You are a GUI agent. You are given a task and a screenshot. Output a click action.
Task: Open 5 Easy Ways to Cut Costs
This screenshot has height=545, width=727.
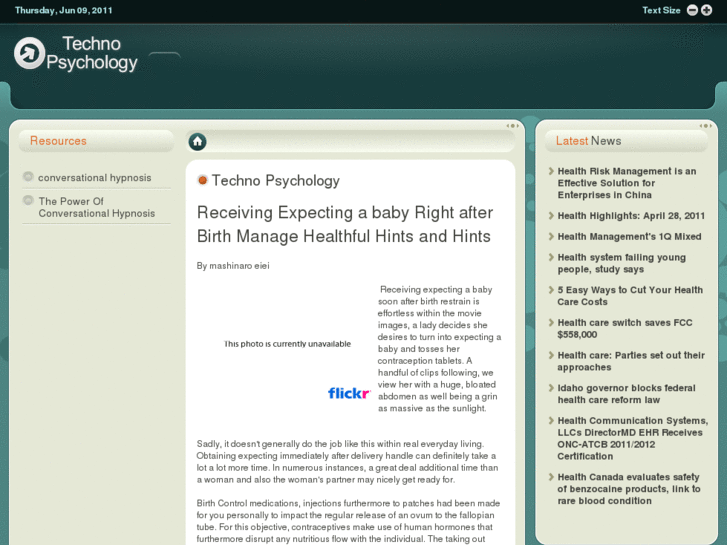click(630, 296)
